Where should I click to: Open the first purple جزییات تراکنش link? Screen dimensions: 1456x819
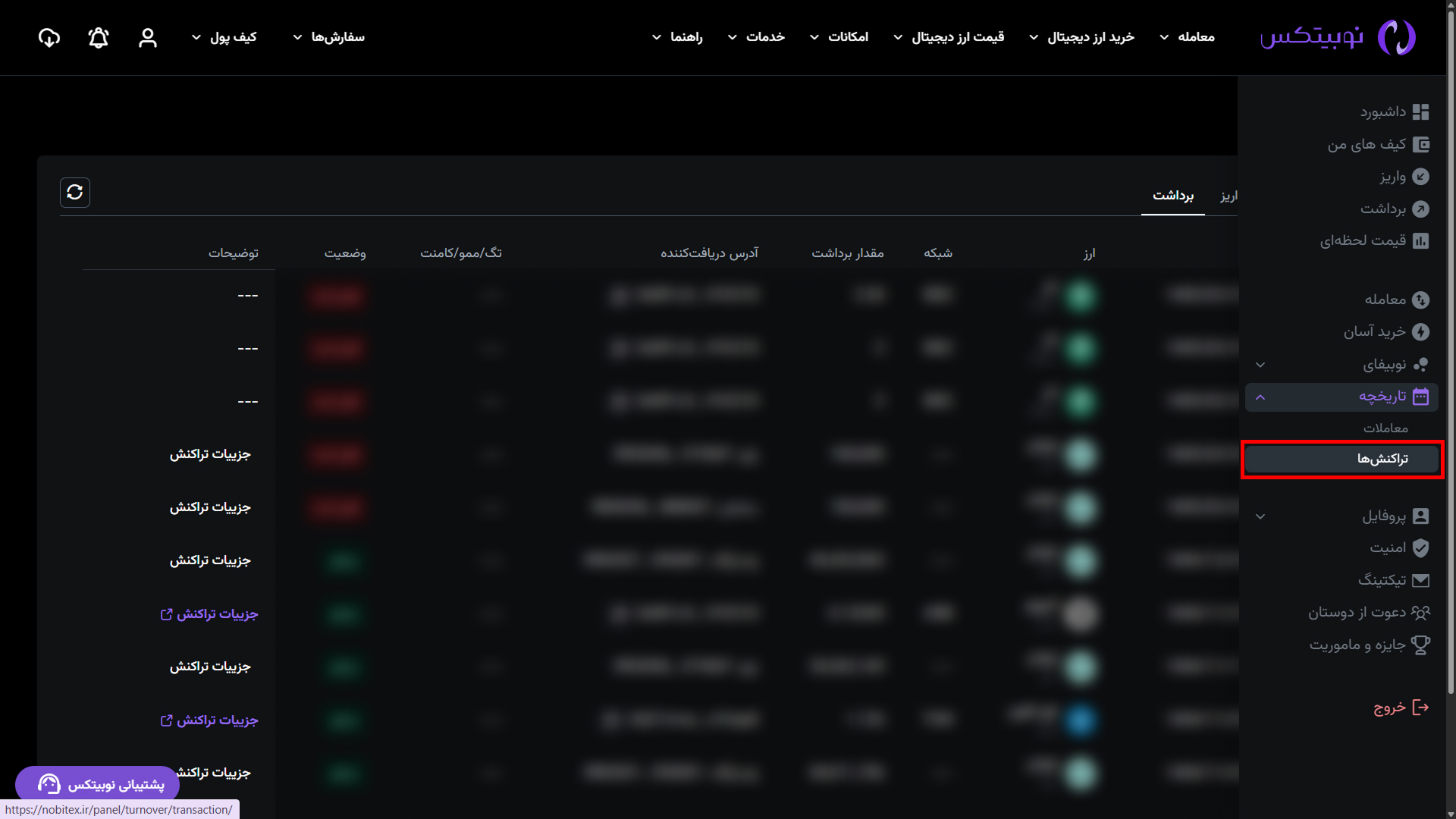(x=209, y=614)
